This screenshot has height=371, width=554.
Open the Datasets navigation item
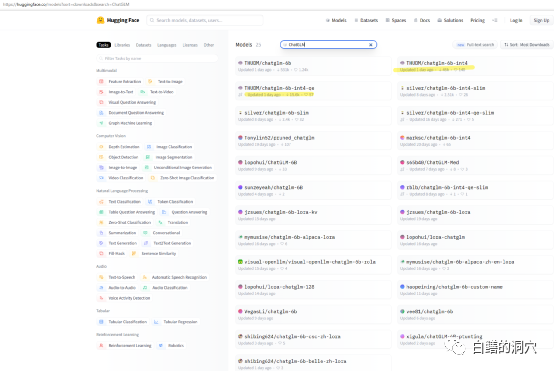pyautogui.click(x=366, y=20)
